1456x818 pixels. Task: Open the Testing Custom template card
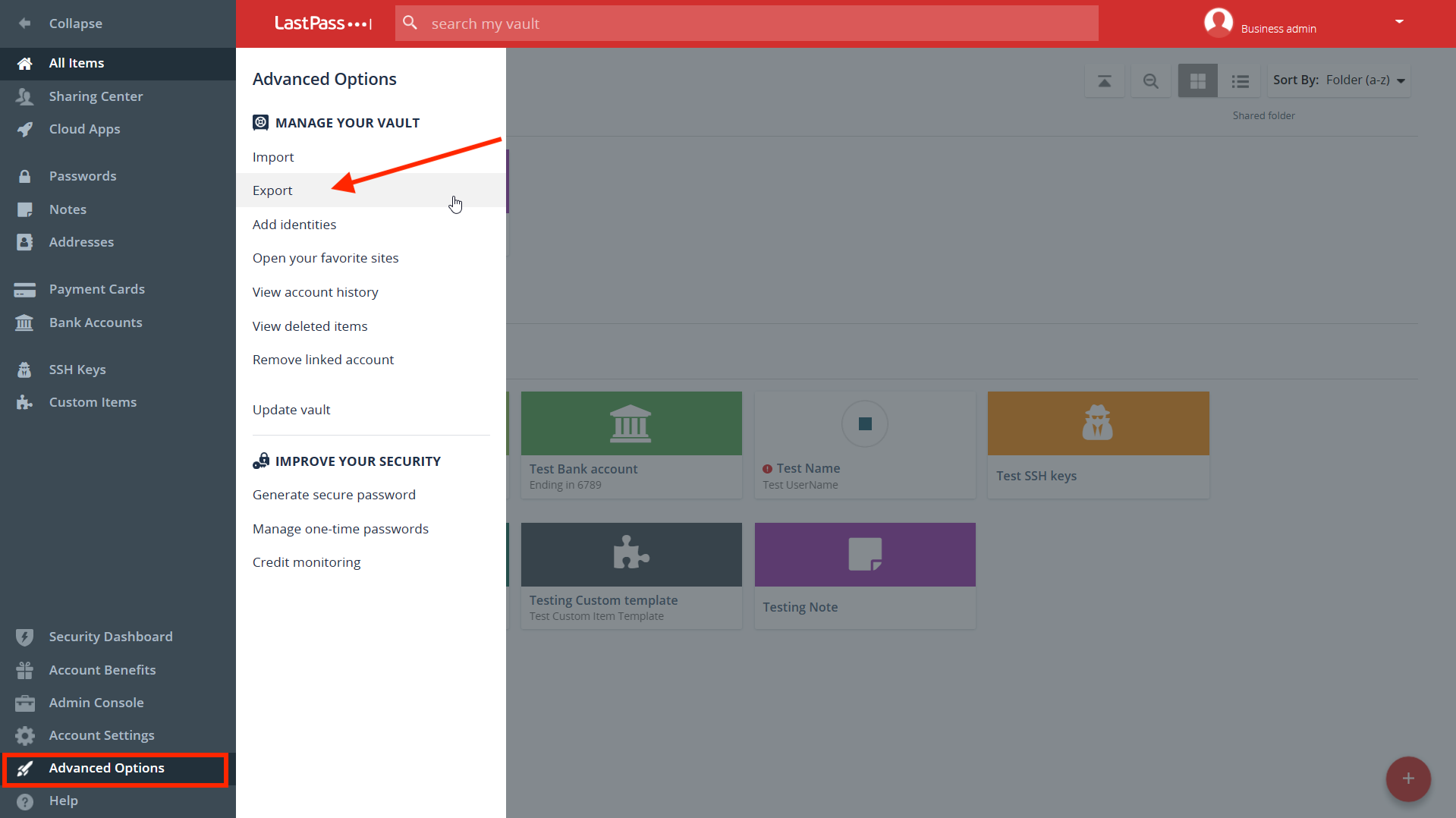coord(631,575)
